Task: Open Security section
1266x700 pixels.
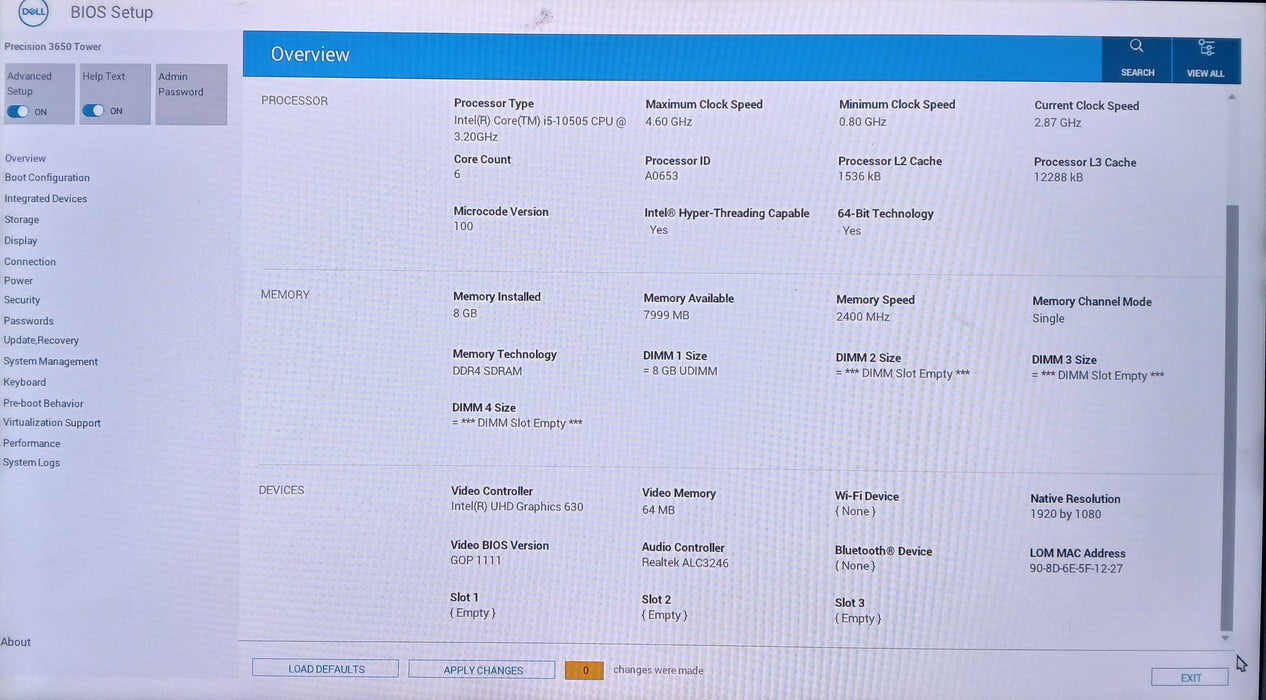Action: pos(22,300)
